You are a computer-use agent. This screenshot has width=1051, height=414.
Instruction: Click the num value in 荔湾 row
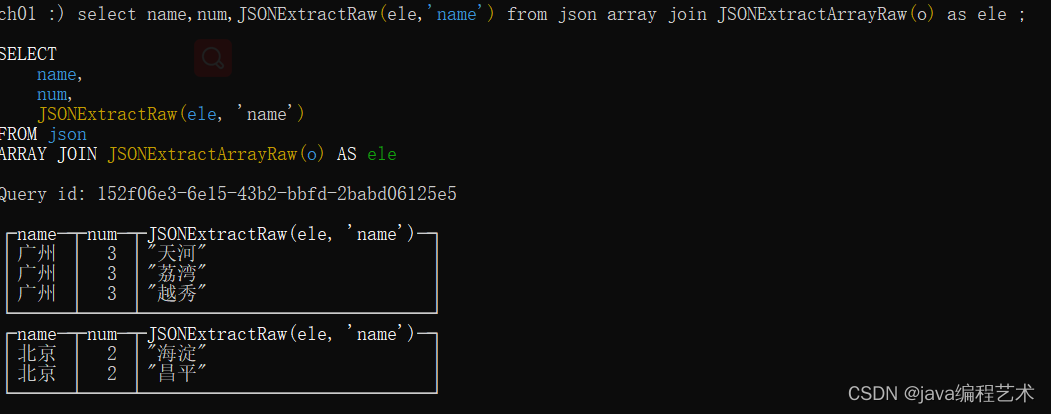click(111, 274)
